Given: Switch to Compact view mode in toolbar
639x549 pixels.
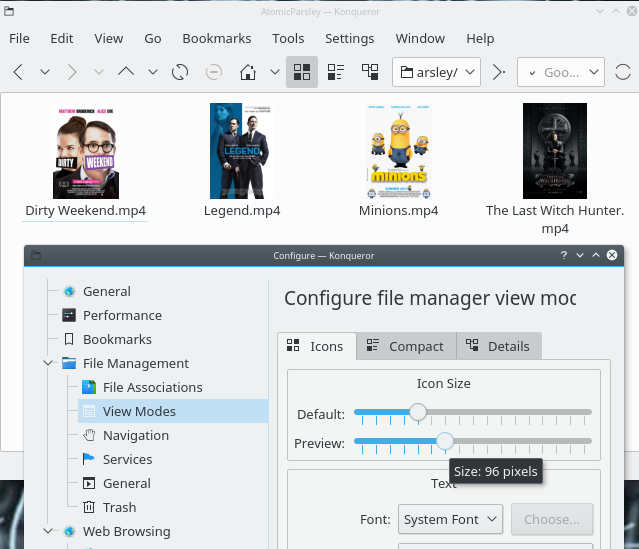Looking at the screenshot, I should click(x=336, y=72).
